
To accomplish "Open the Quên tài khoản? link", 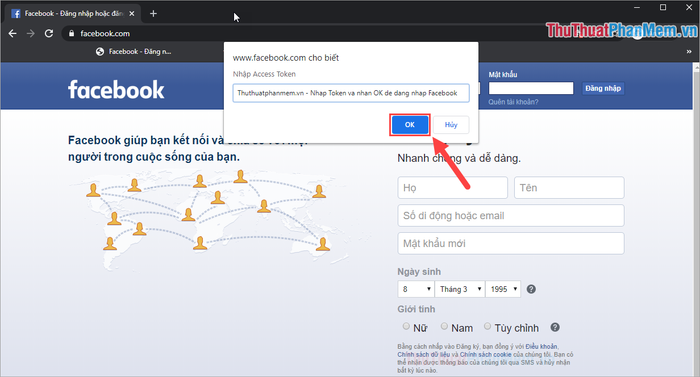I will (513, 102).
